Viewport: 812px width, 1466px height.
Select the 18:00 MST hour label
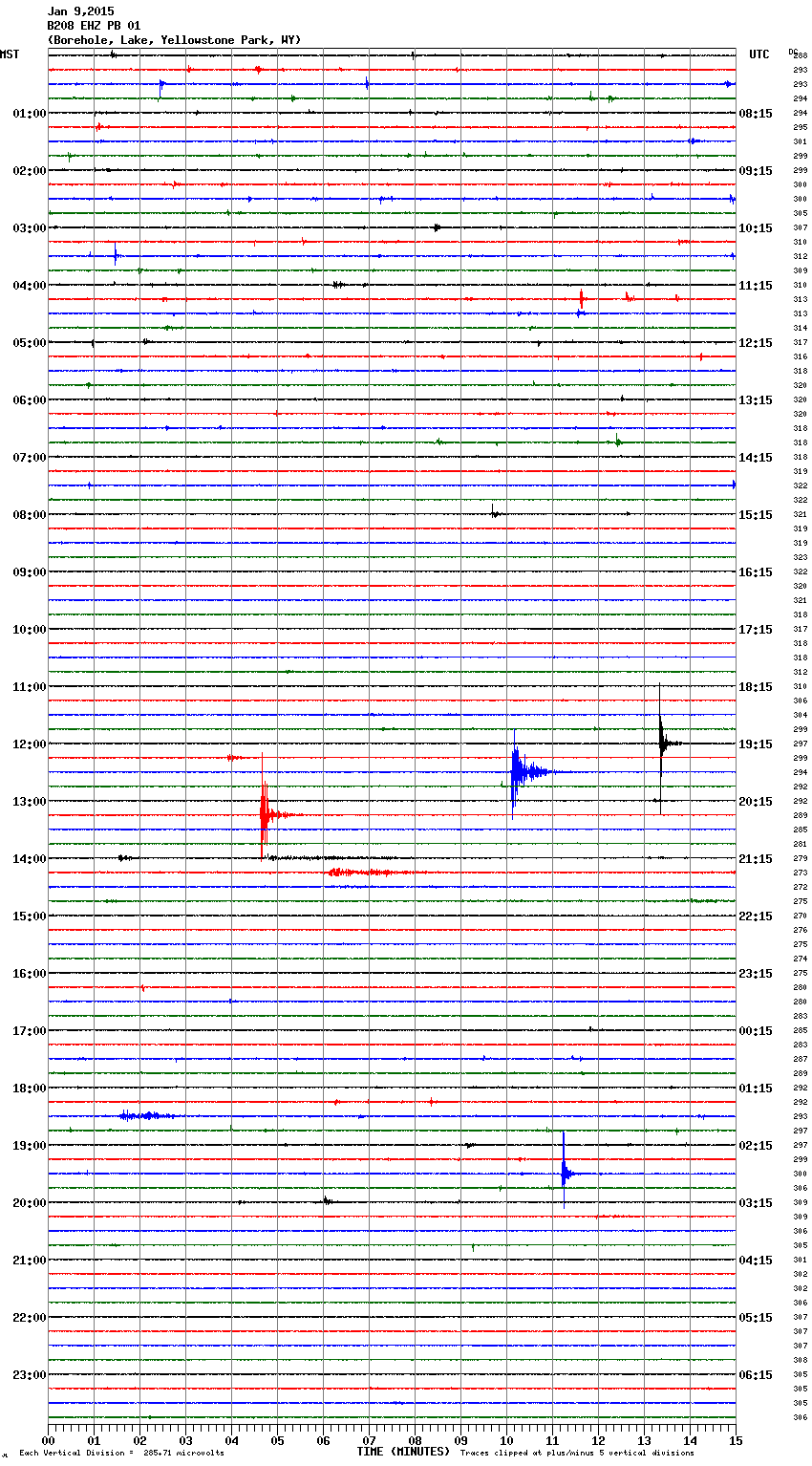click(x=30, y=1089)
